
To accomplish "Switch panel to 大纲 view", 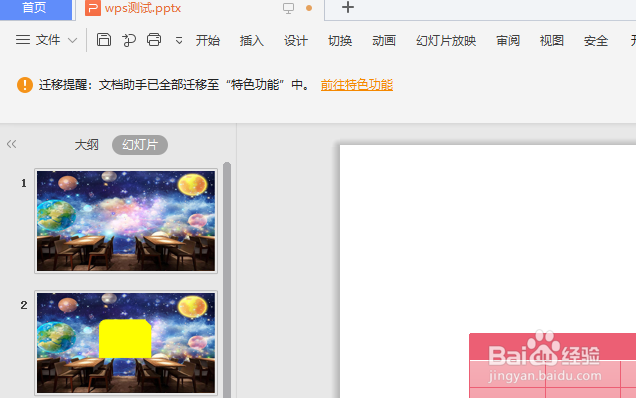I will (x=86, y=145).
